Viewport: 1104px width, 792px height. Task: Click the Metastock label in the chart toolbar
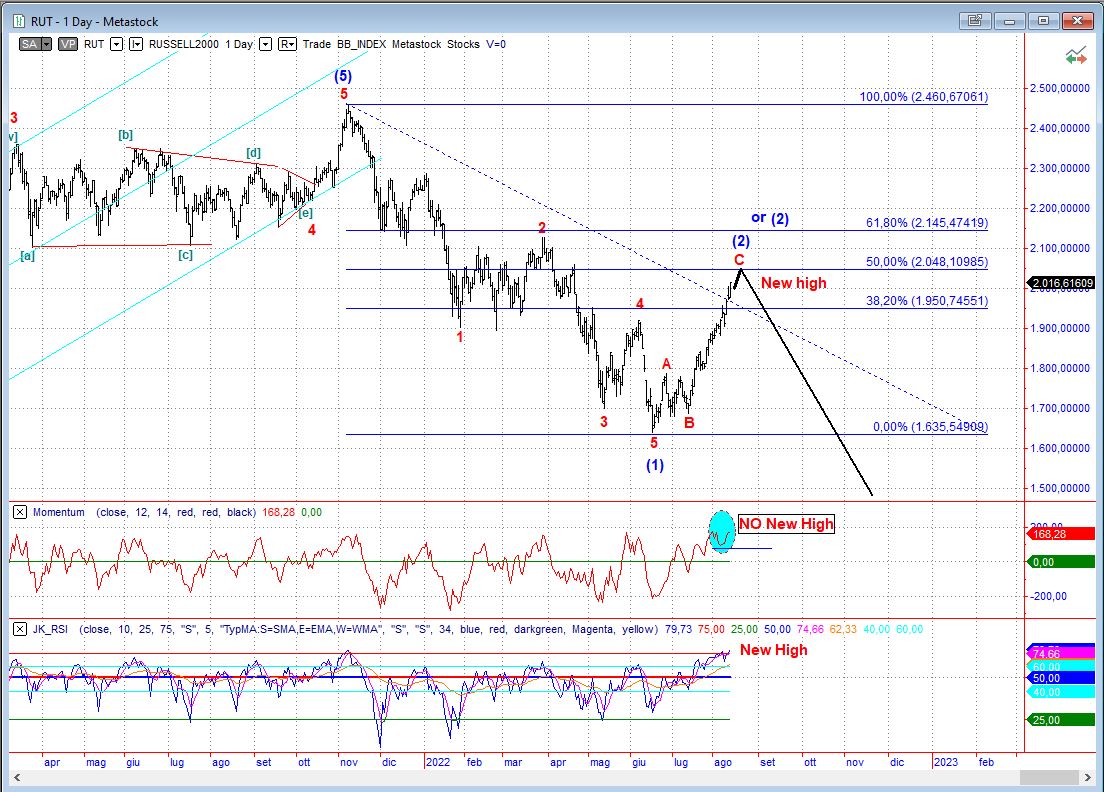click(x=416, y=44)
